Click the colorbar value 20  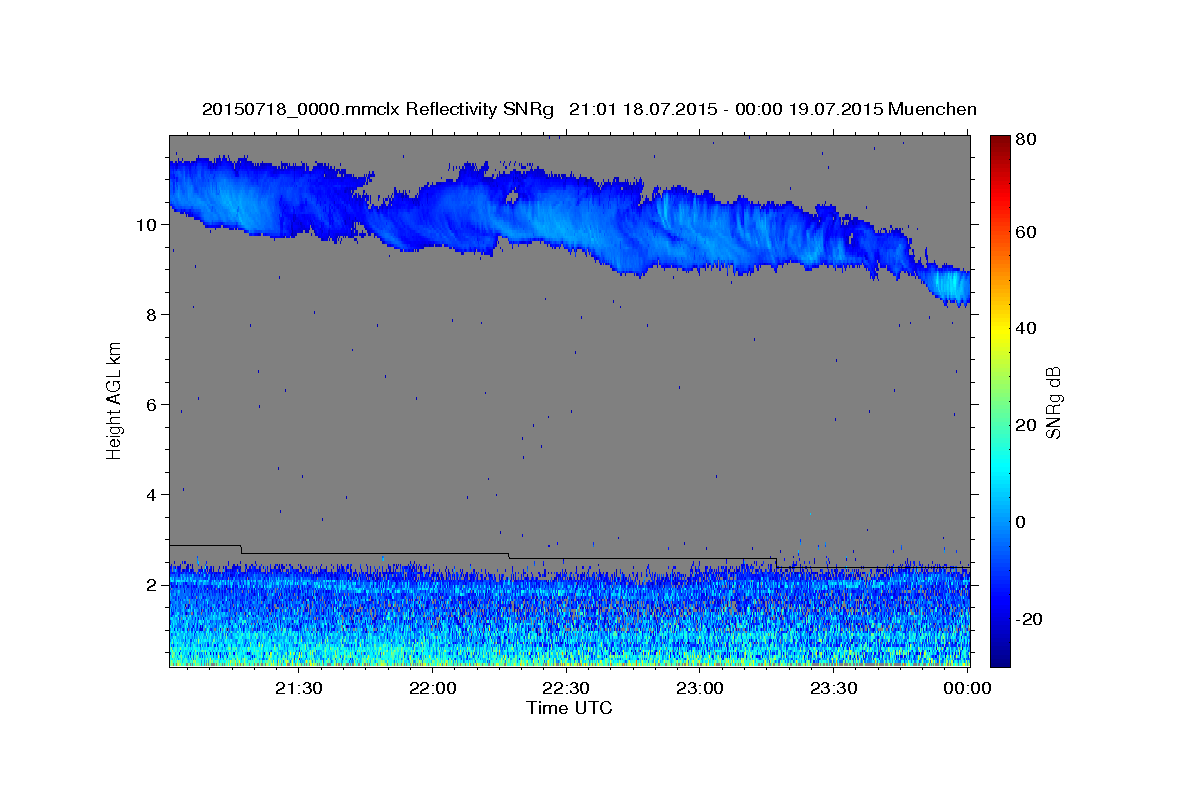pos(1025,426)
